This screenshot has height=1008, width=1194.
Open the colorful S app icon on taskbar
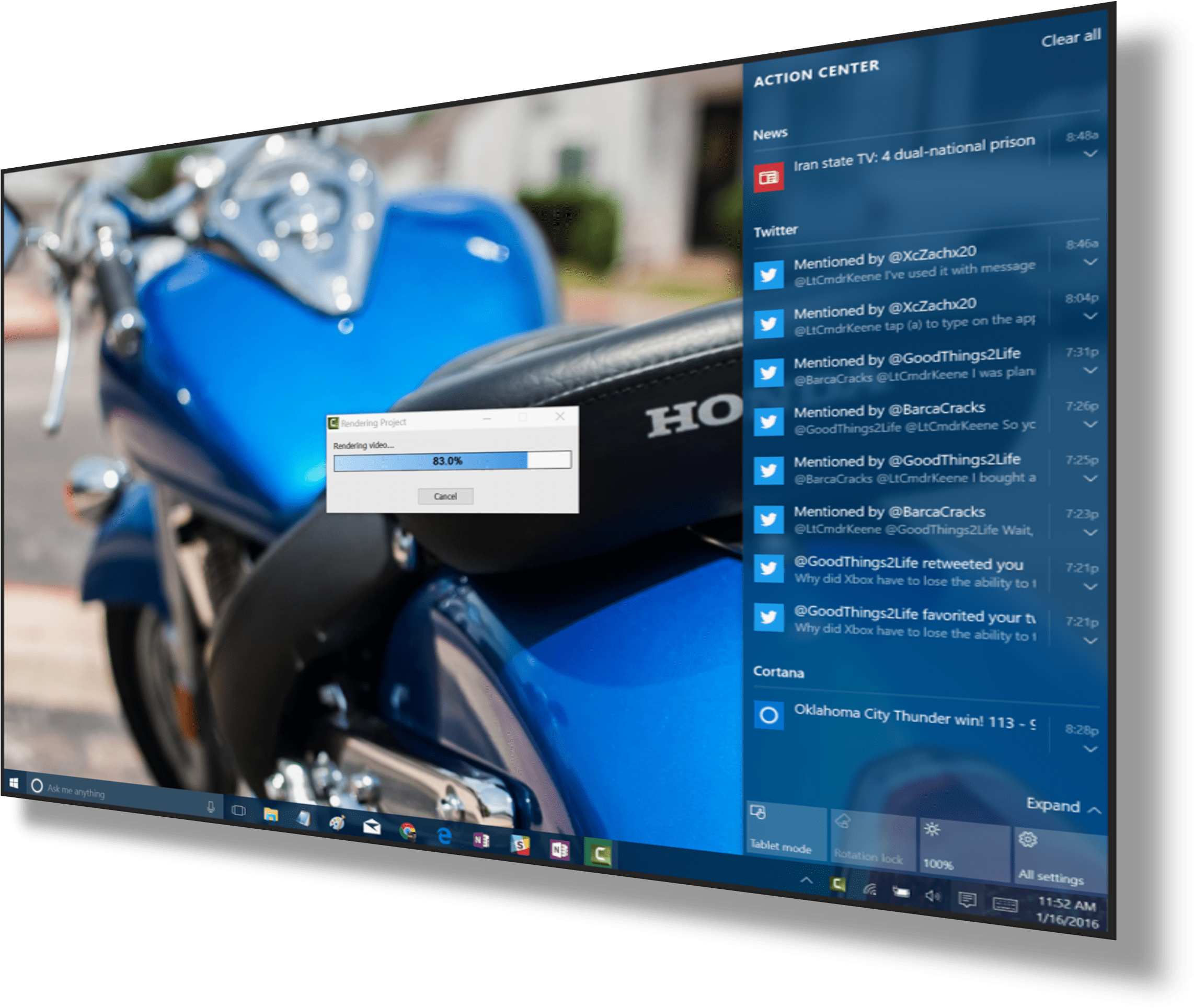point(520,845)
